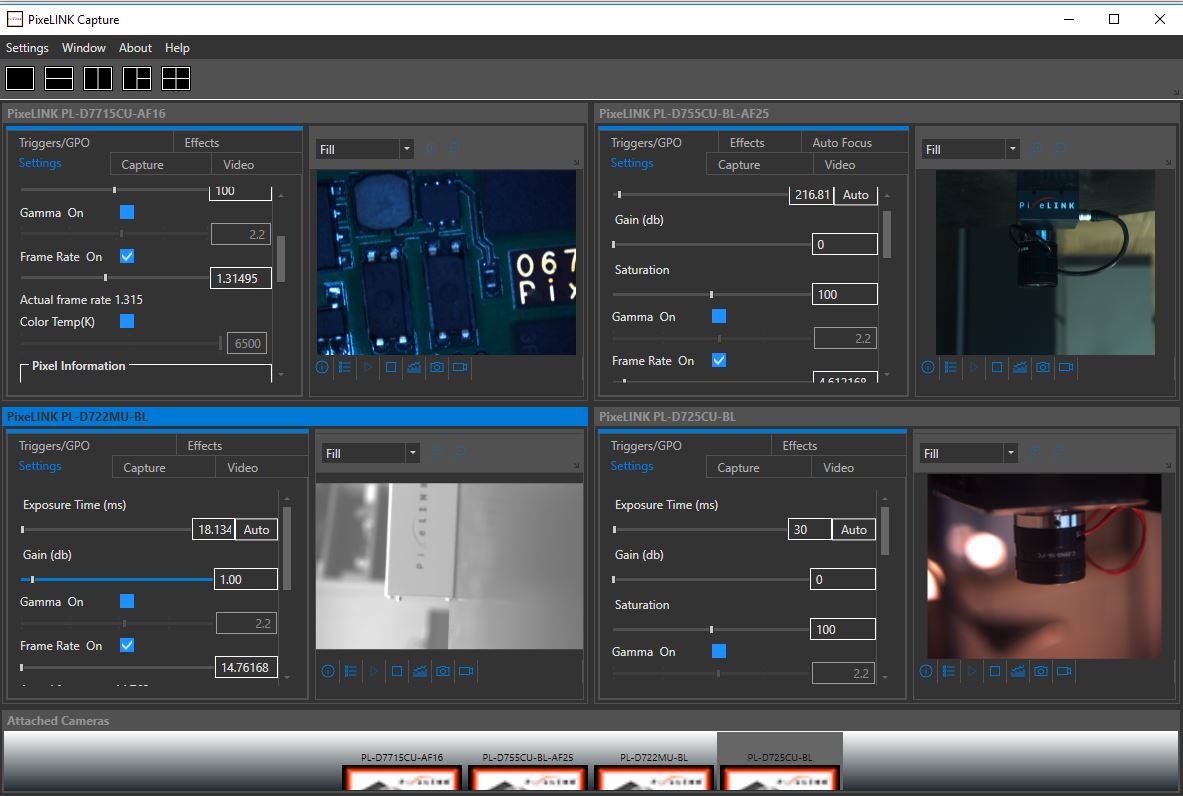
Task: Switch to the four-quadrant grid layout
Action: 176,79
